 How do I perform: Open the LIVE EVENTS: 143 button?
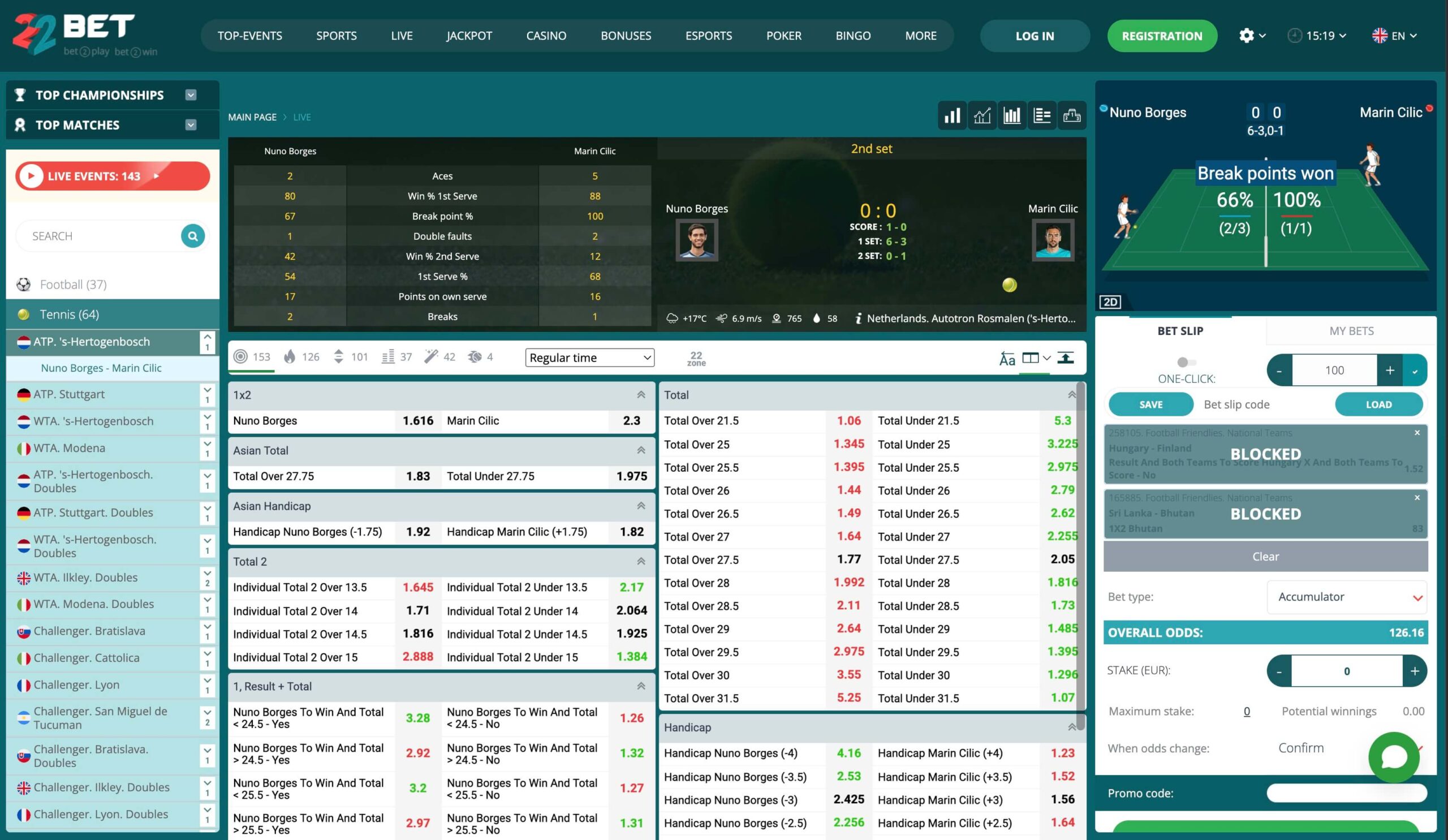click(x=113, y=176)
